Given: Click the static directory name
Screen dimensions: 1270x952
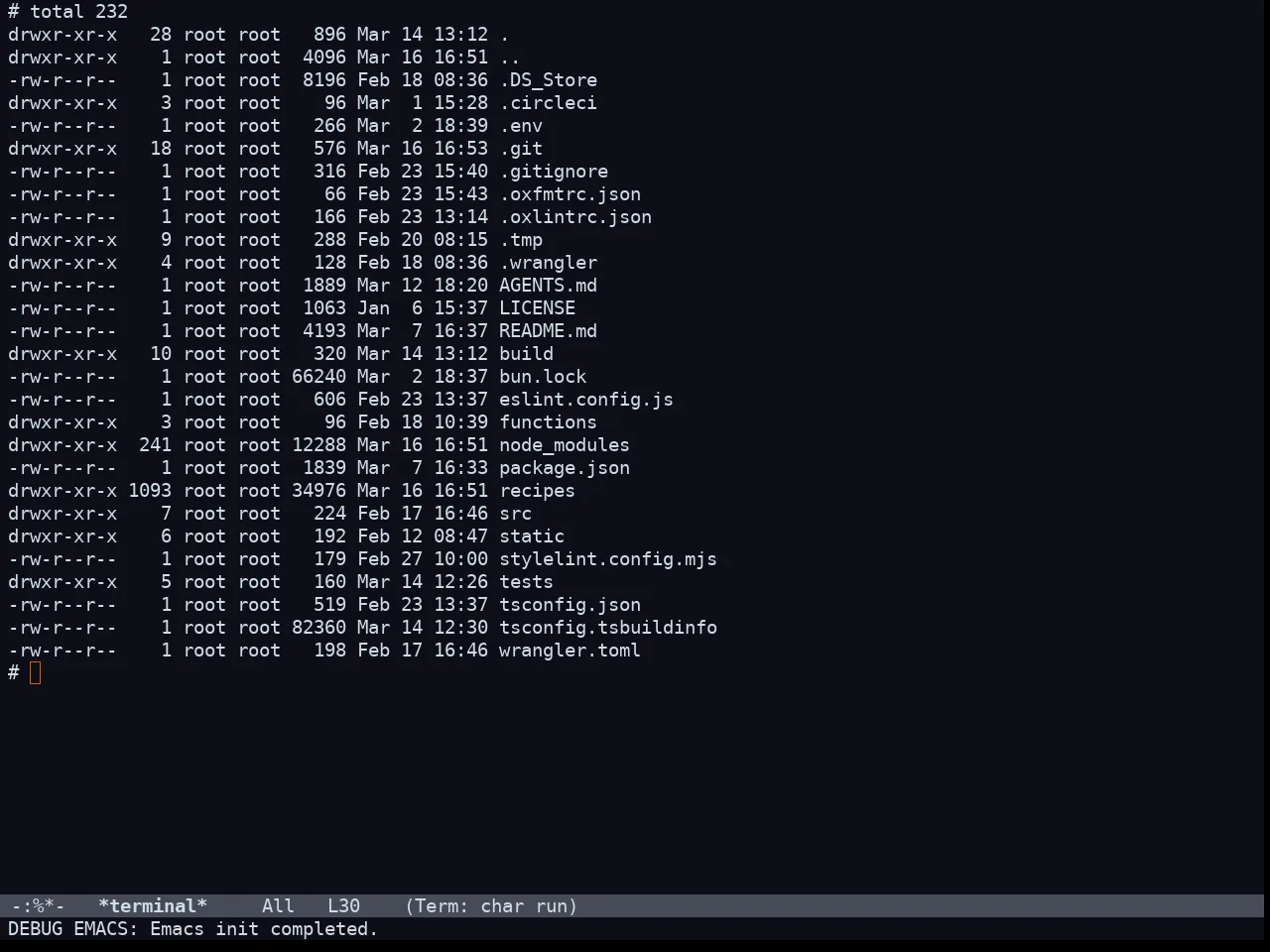Looking at the screenshot, I should coord(532,536).
